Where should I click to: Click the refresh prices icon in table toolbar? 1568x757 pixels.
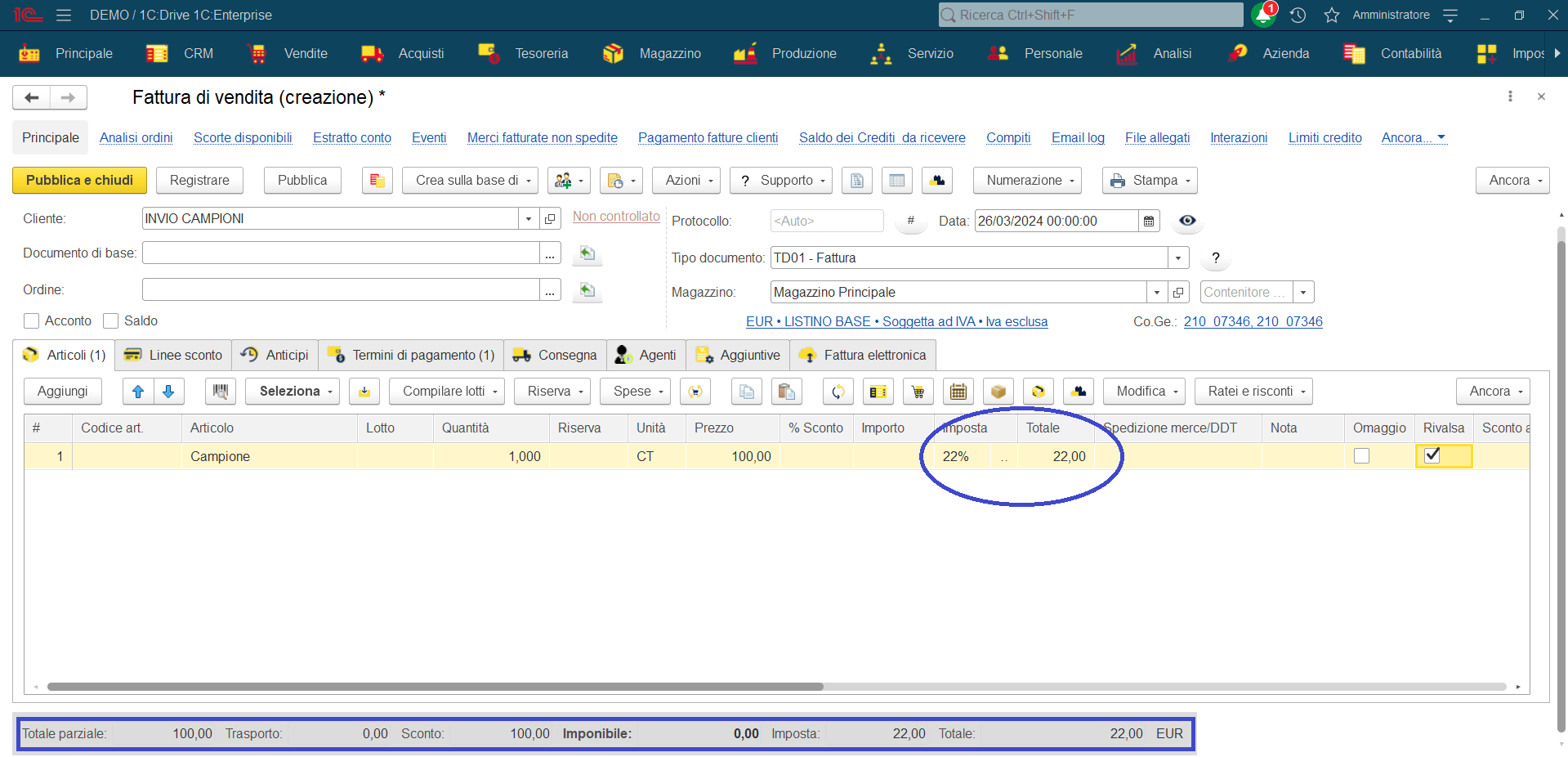pos(838,392)
